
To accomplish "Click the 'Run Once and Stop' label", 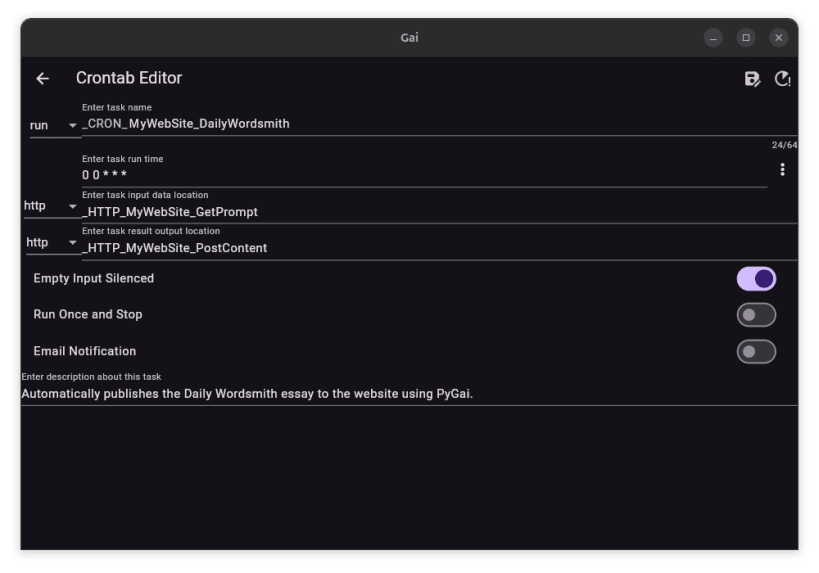I will [x=88, y=314].
